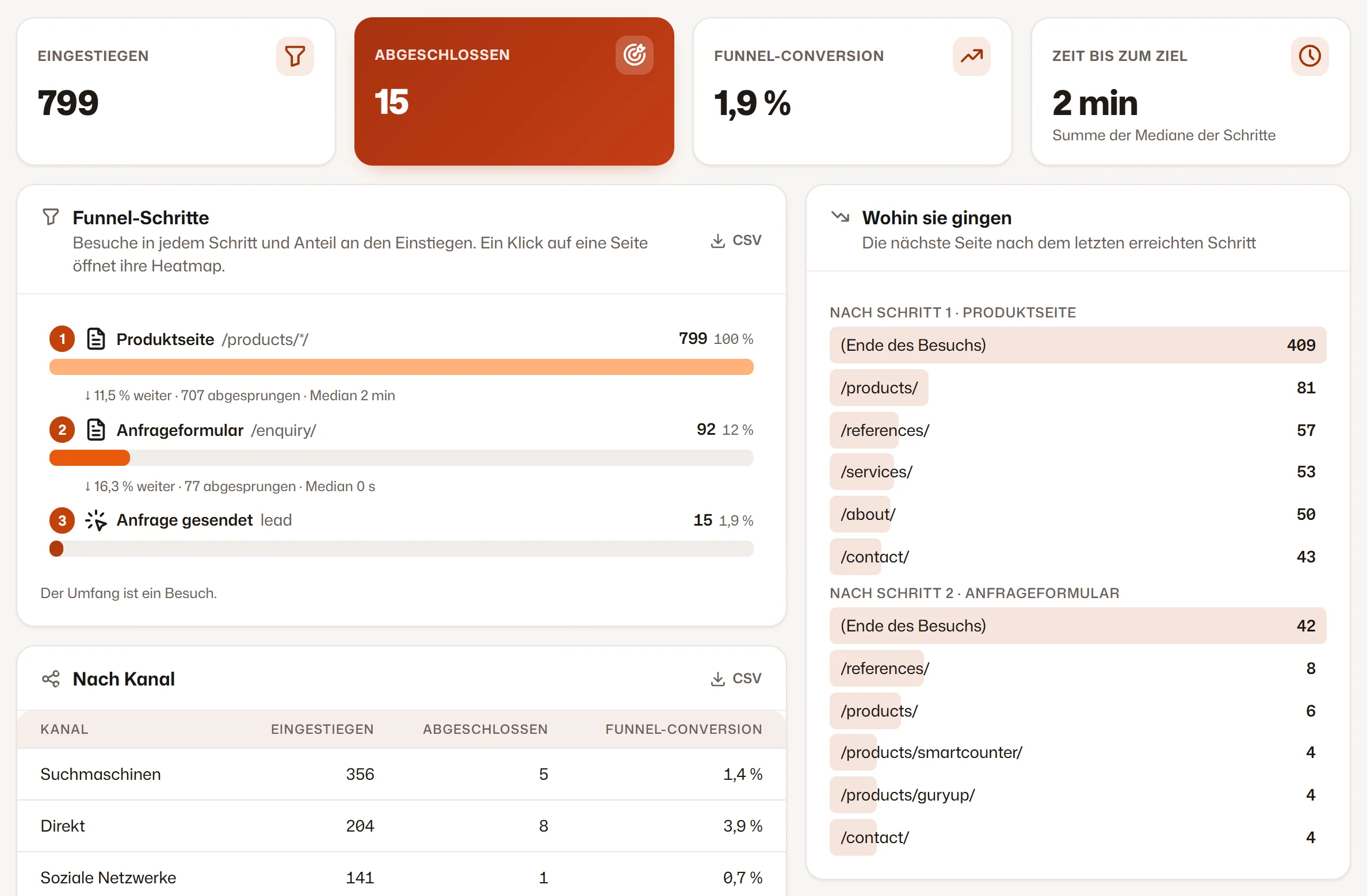Click the funnel icon on Eingestiegen card
The image size is (1367, 896).
(295, 56)
